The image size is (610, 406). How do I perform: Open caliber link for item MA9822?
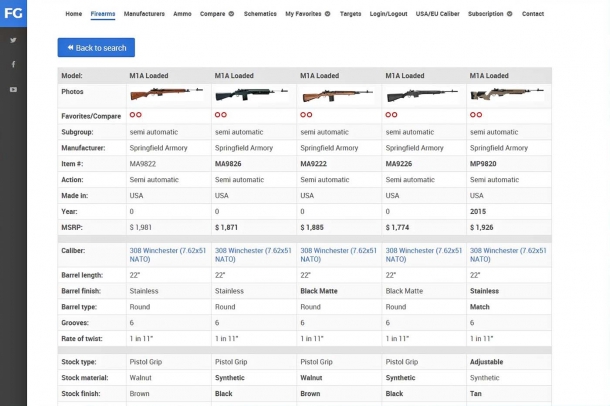tap(168, 255)
